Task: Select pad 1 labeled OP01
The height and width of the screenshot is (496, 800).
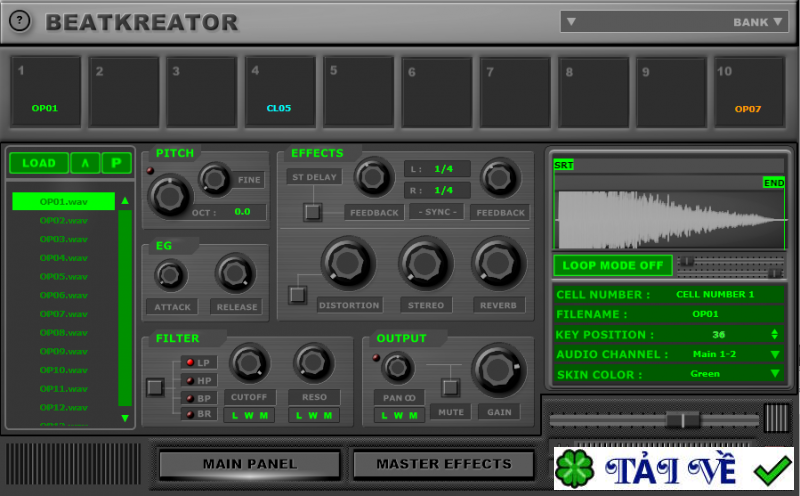Action: click(46, 91)
